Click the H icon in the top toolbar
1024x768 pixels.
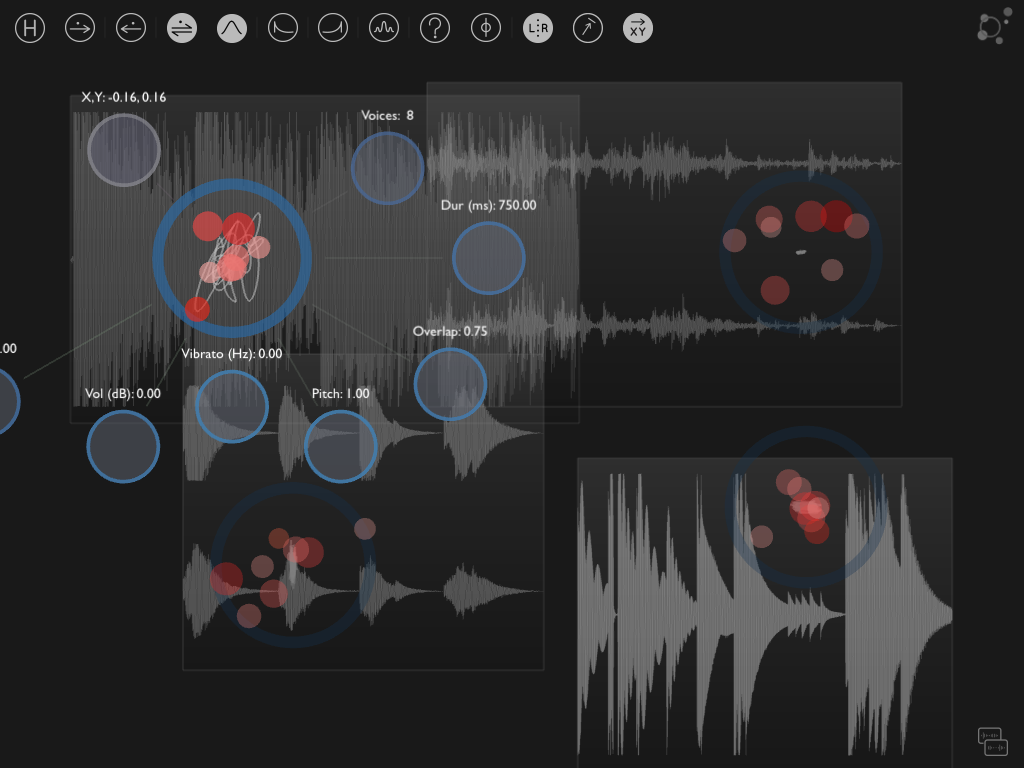pyautogui.click(x=30, y=28)
